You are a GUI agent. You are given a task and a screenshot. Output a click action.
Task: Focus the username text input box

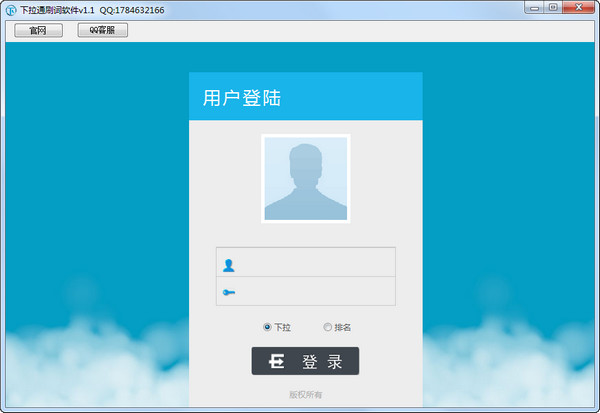coord(315,263)
